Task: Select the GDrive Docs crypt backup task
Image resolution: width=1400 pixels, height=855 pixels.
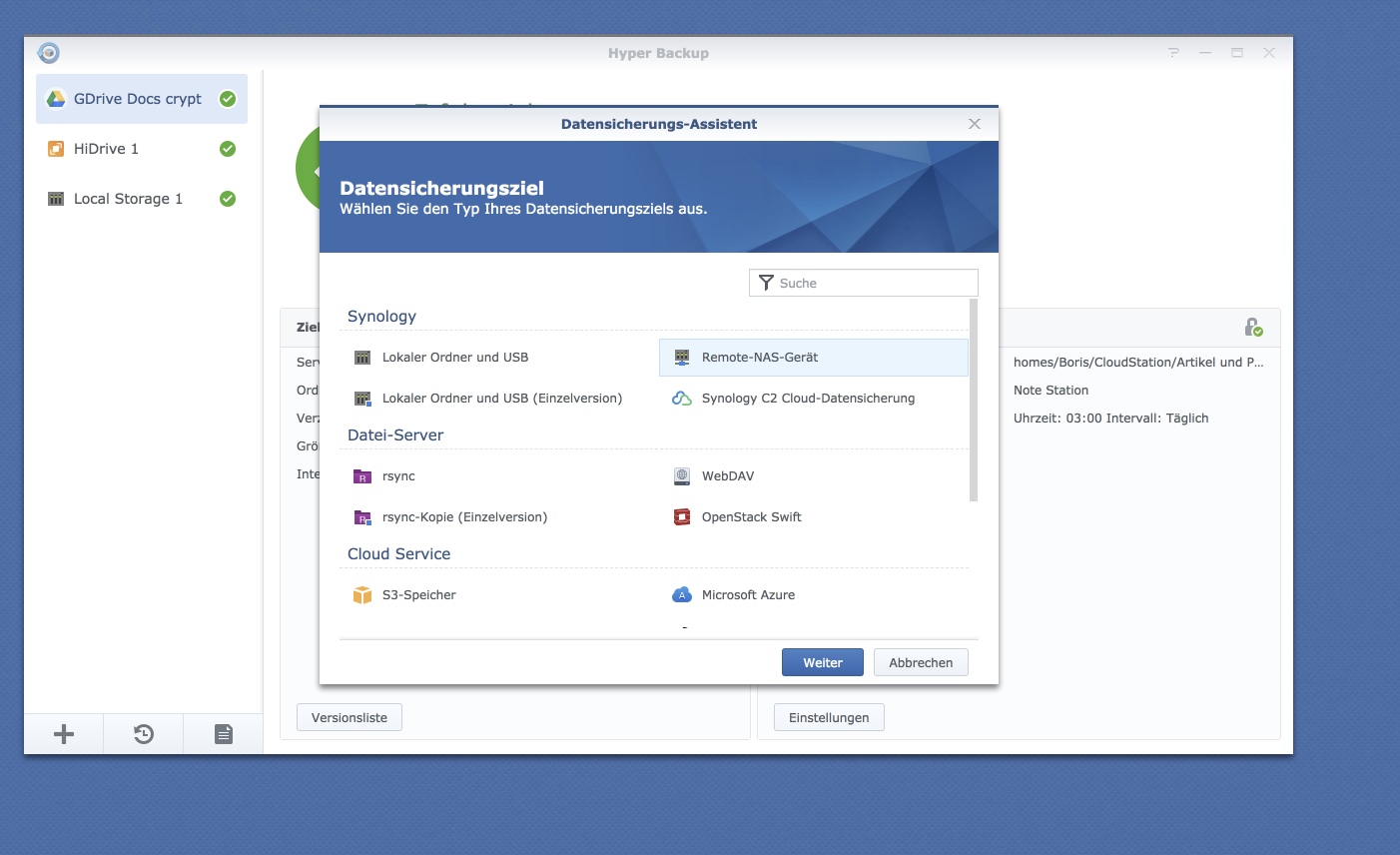Action: [x=142, y=99]
